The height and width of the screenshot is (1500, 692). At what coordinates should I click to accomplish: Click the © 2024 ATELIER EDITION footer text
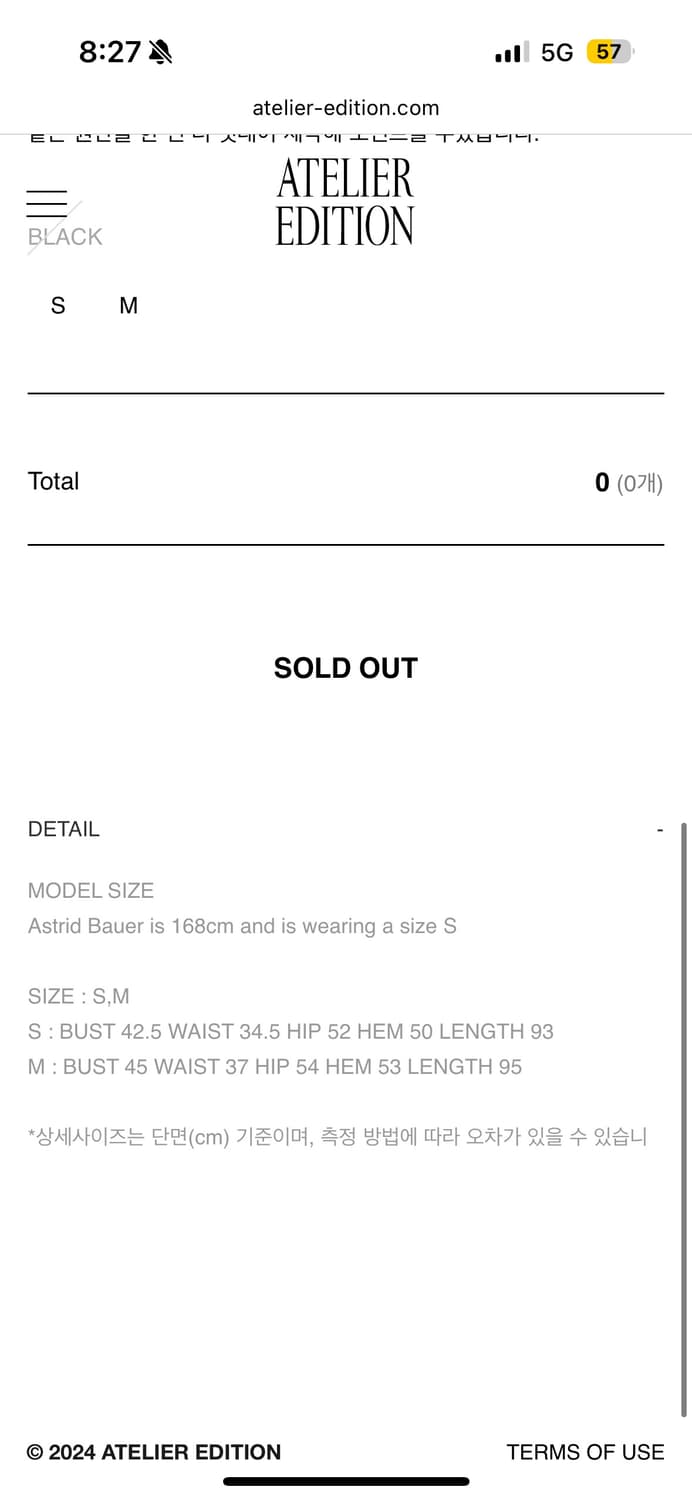pyautogui.click(x=154, y=1452)
